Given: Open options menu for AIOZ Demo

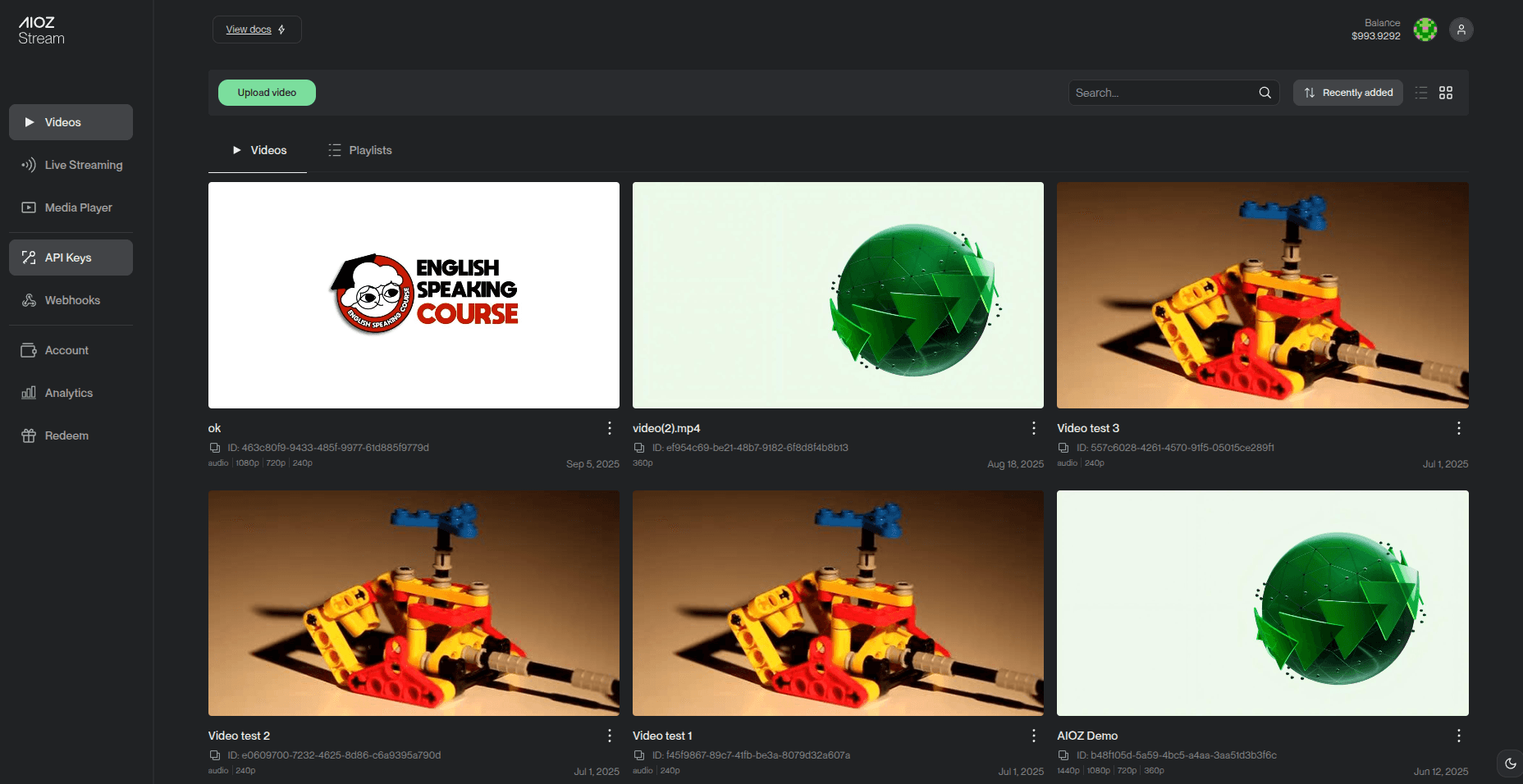Looking at the screenshot, I should click(x=1458, y=736).
